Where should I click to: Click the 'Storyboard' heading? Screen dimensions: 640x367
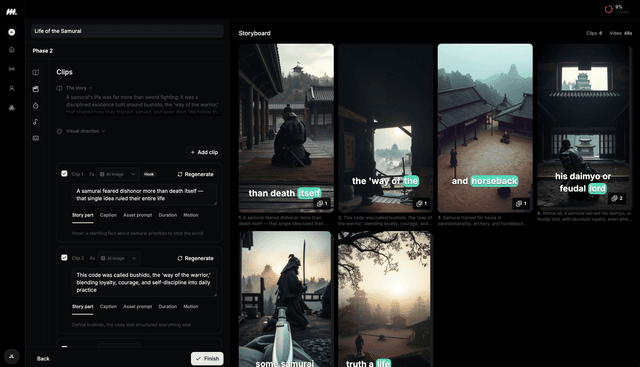point(254,33)
